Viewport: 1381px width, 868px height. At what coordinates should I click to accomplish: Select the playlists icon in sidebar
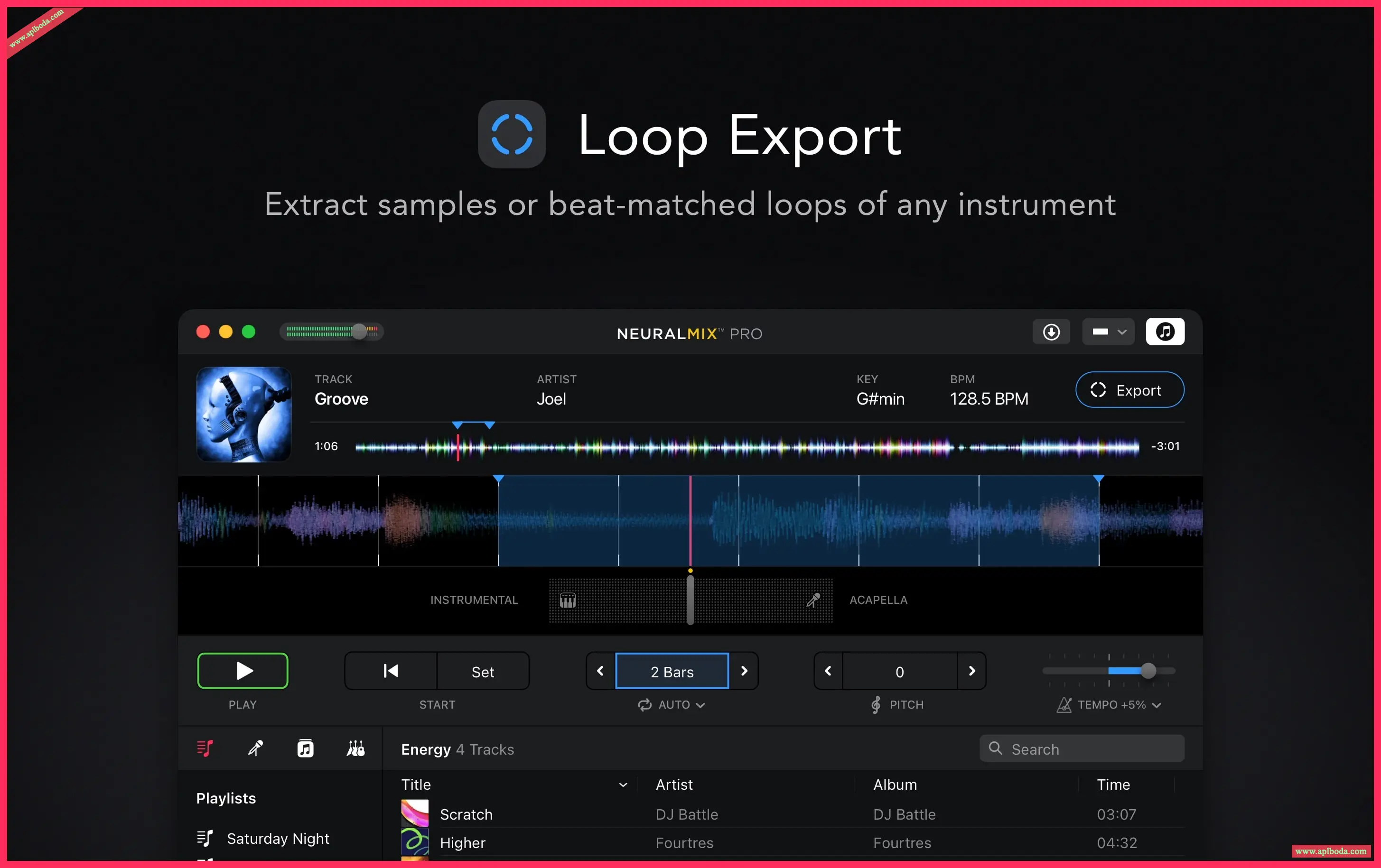[x=205, y=748]
